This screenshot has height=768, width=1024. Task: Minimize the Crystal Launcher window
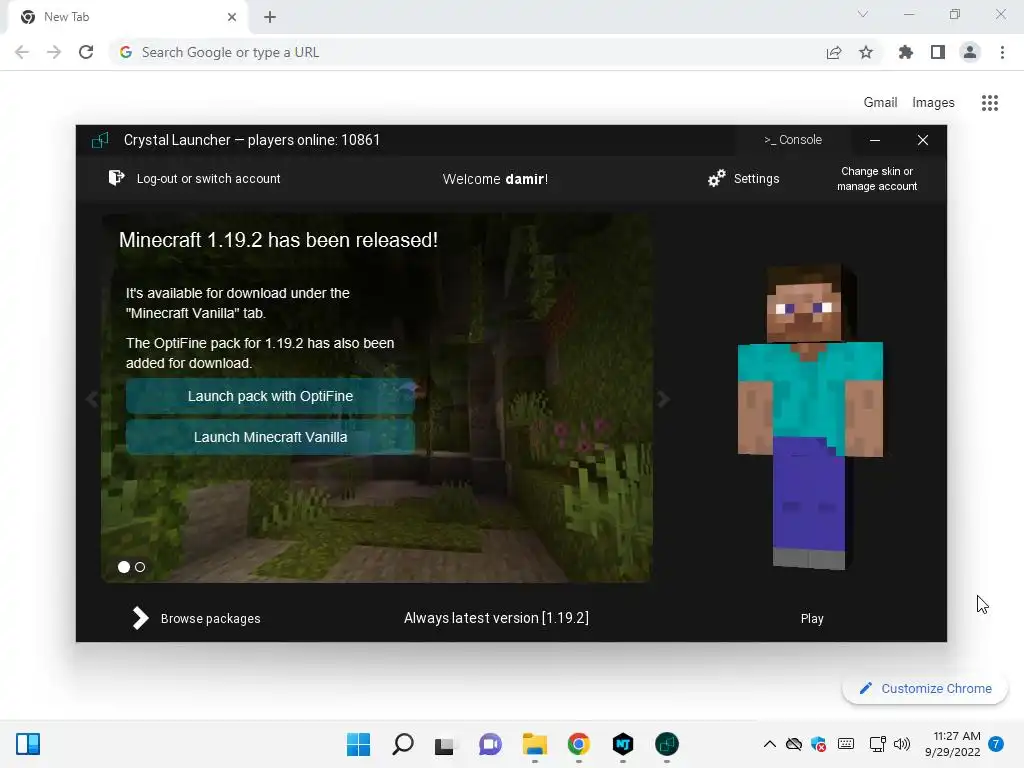click(875, 140)
